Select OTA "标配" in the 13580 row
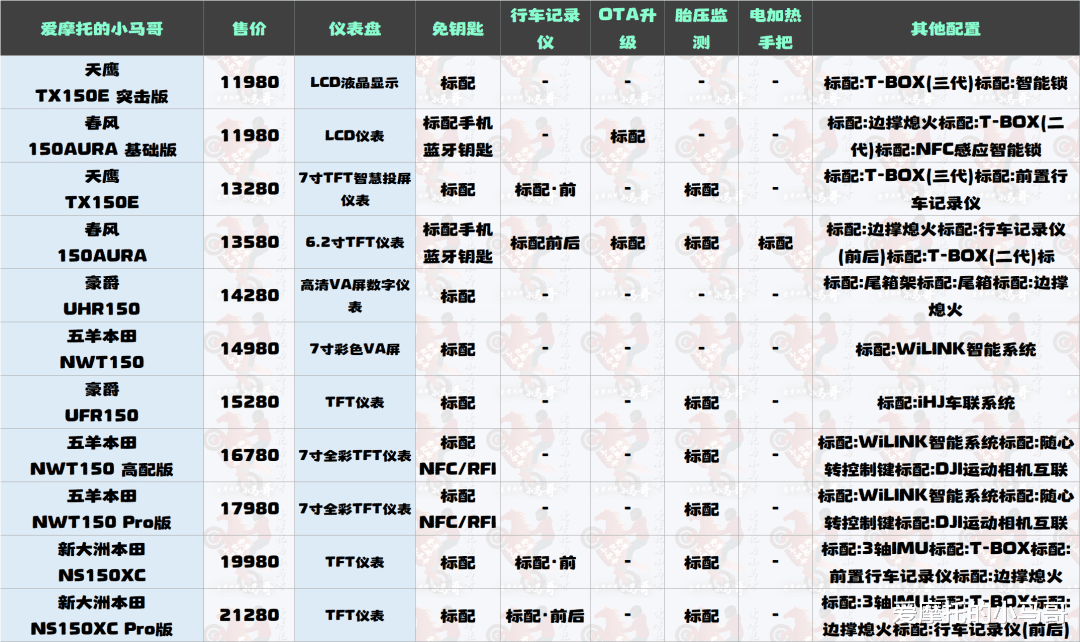The width and height of the screenshot is (1080, 642). click(x=627, y=242)
